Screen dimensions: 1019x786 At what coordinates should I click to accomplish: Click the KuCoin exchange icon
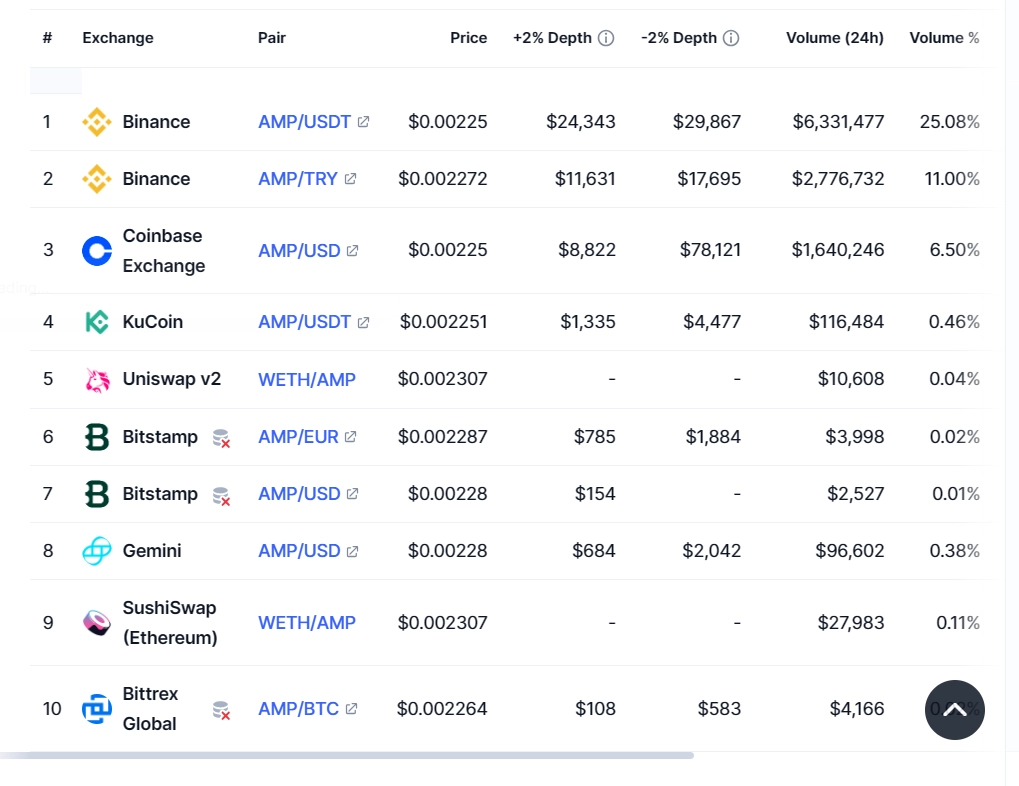(96, 322)
